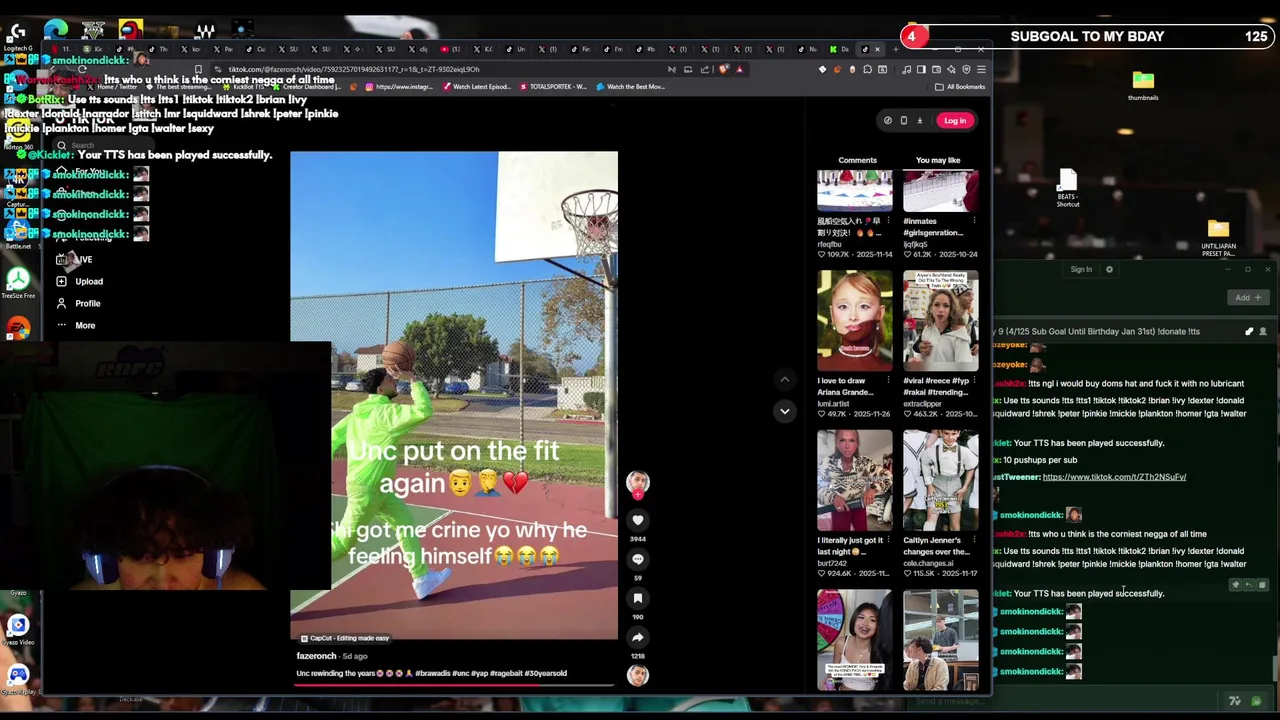Follow creator via plus badge on avatar
Viewport: 1280px width, 720px height.
pos(637,494)
